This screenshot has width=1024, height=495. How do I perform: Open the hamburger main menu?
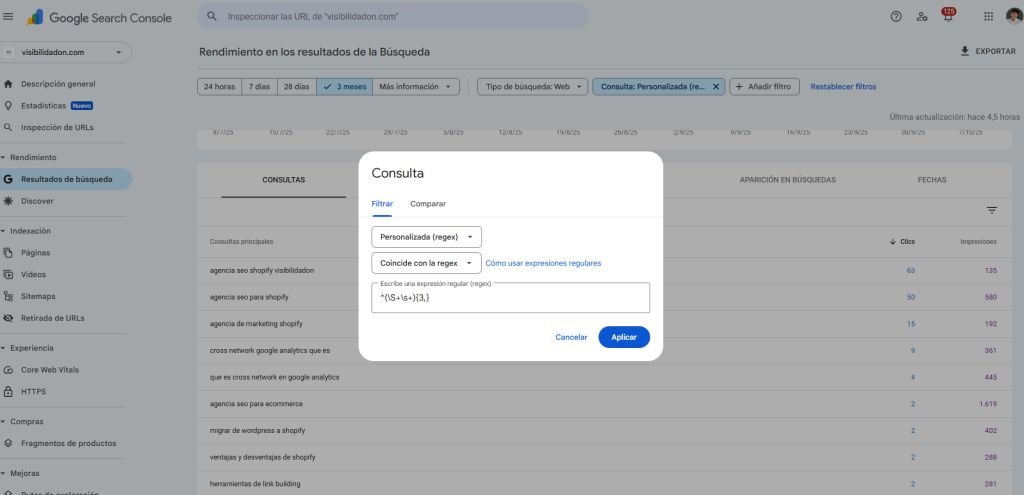(9, 17)
